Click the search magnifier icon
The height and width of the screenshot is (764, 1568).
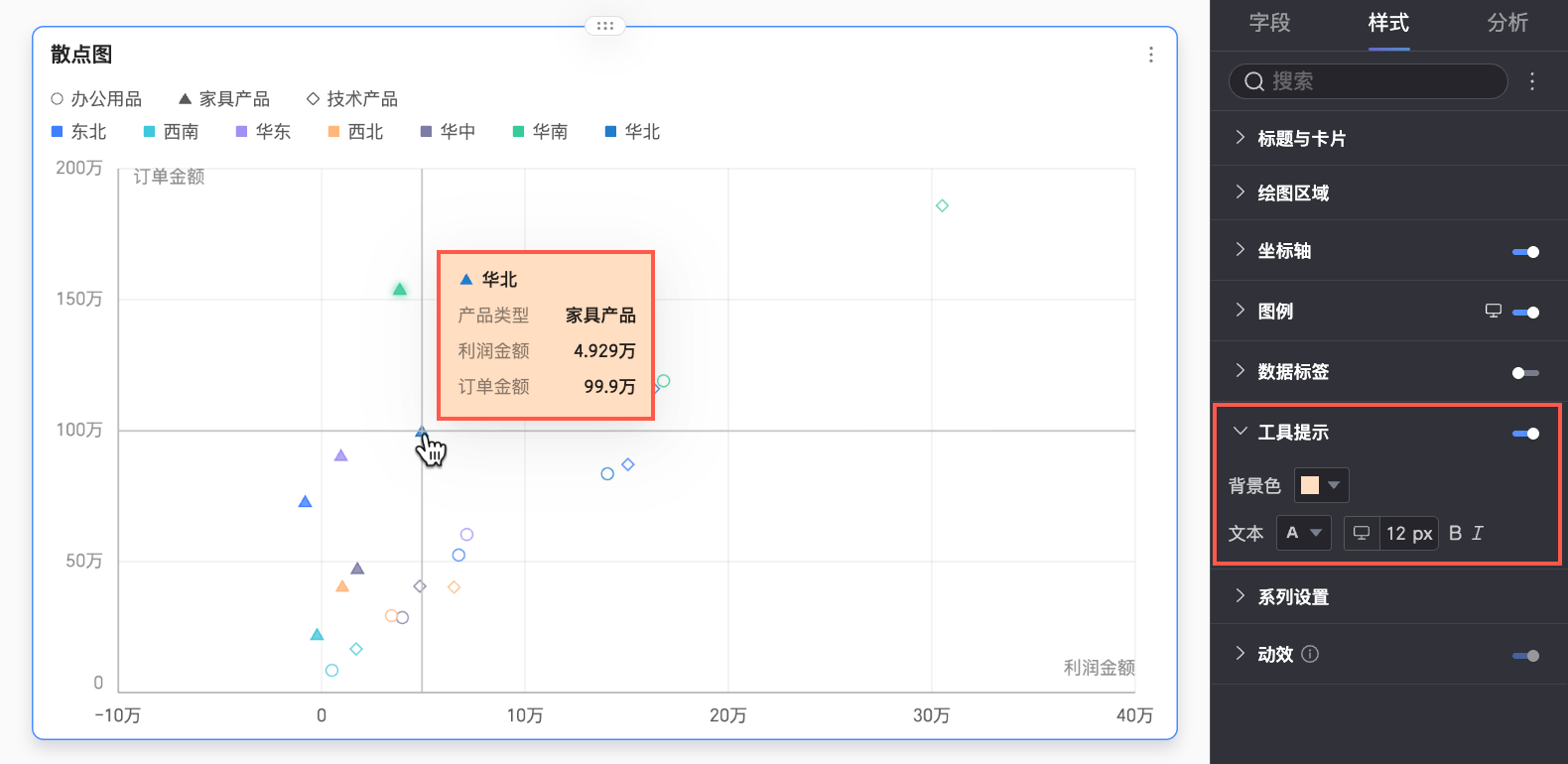tap(1254, 81)
